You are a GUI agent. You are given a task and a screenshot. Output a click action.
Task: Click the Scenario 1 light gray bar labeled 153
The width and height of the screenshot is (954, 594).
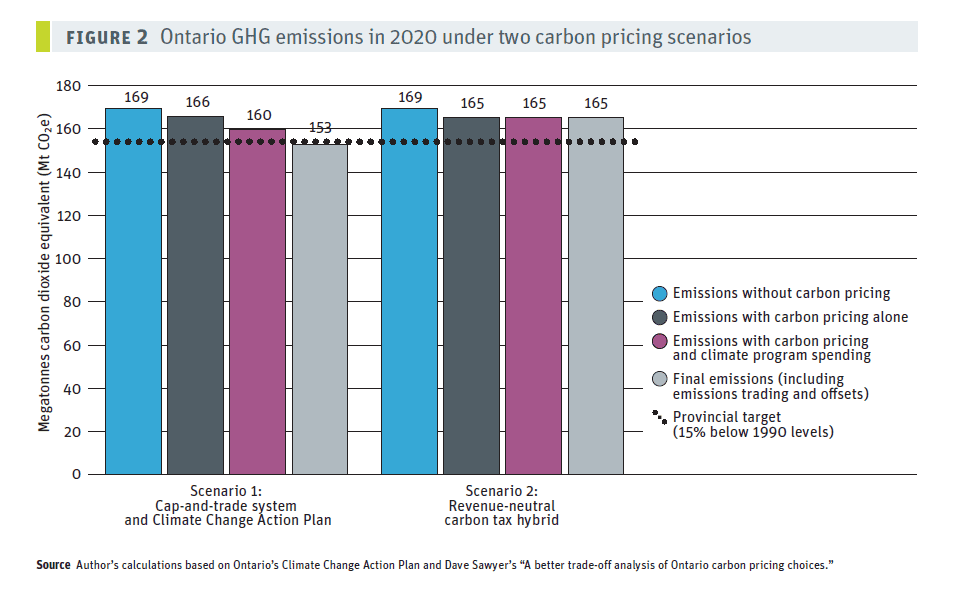pos(320,309)
